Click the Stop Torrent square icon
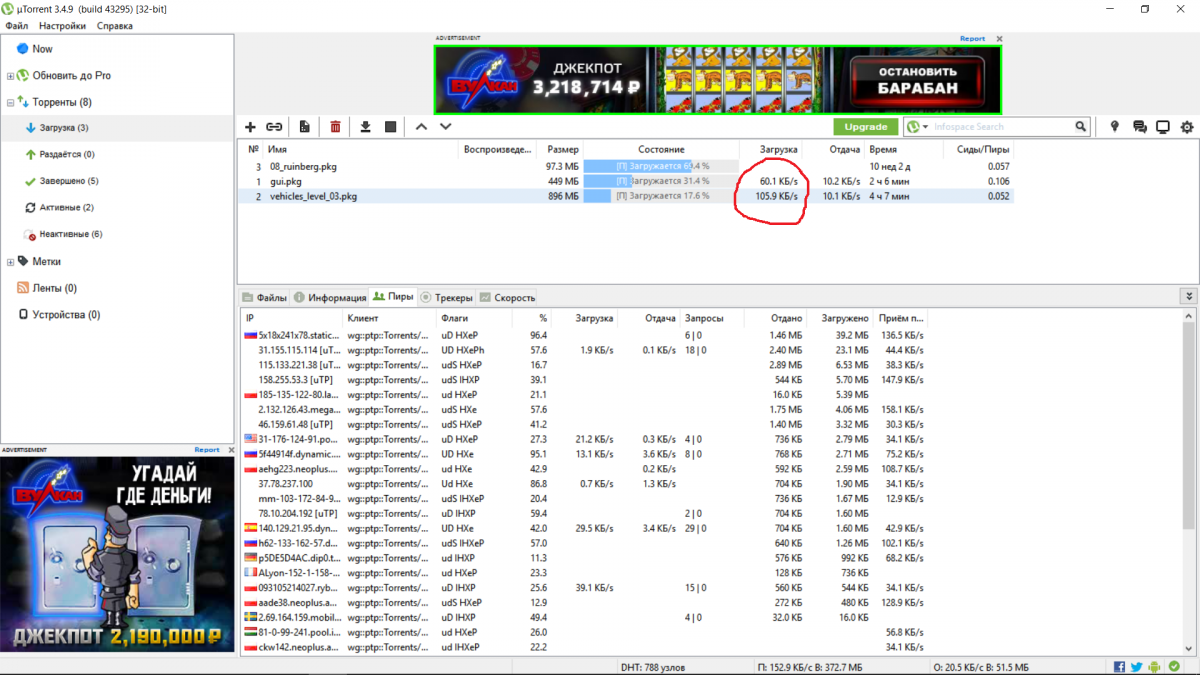The image size is (1200, 675). tap(391, 127)
